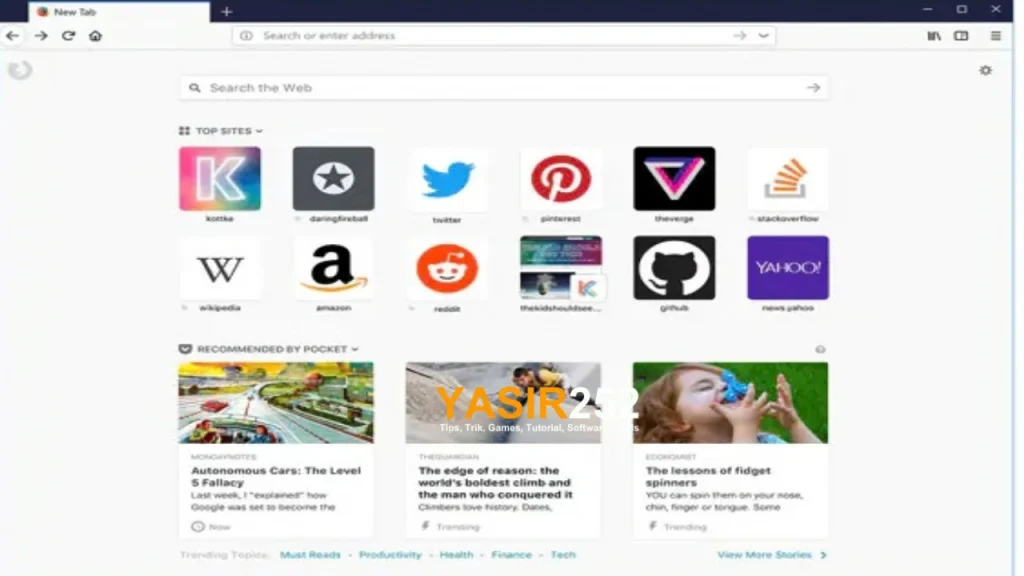Image resolution: width=1024 pixels, height=576 pixels.
Task: Click View More Stories link
Action: tap(772, 554)
